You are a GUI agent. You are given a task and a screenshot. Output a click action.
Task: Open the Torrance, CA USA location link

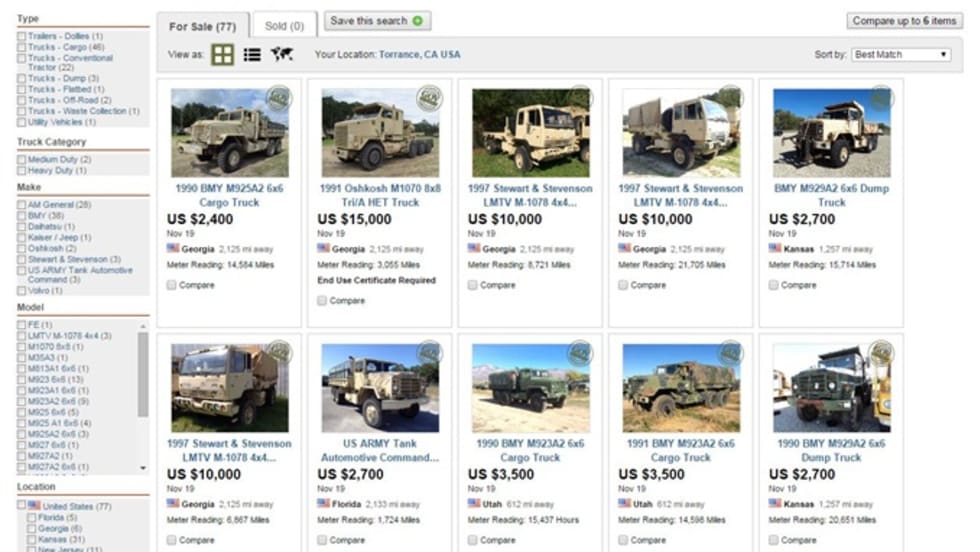click(x=419, y=54)
